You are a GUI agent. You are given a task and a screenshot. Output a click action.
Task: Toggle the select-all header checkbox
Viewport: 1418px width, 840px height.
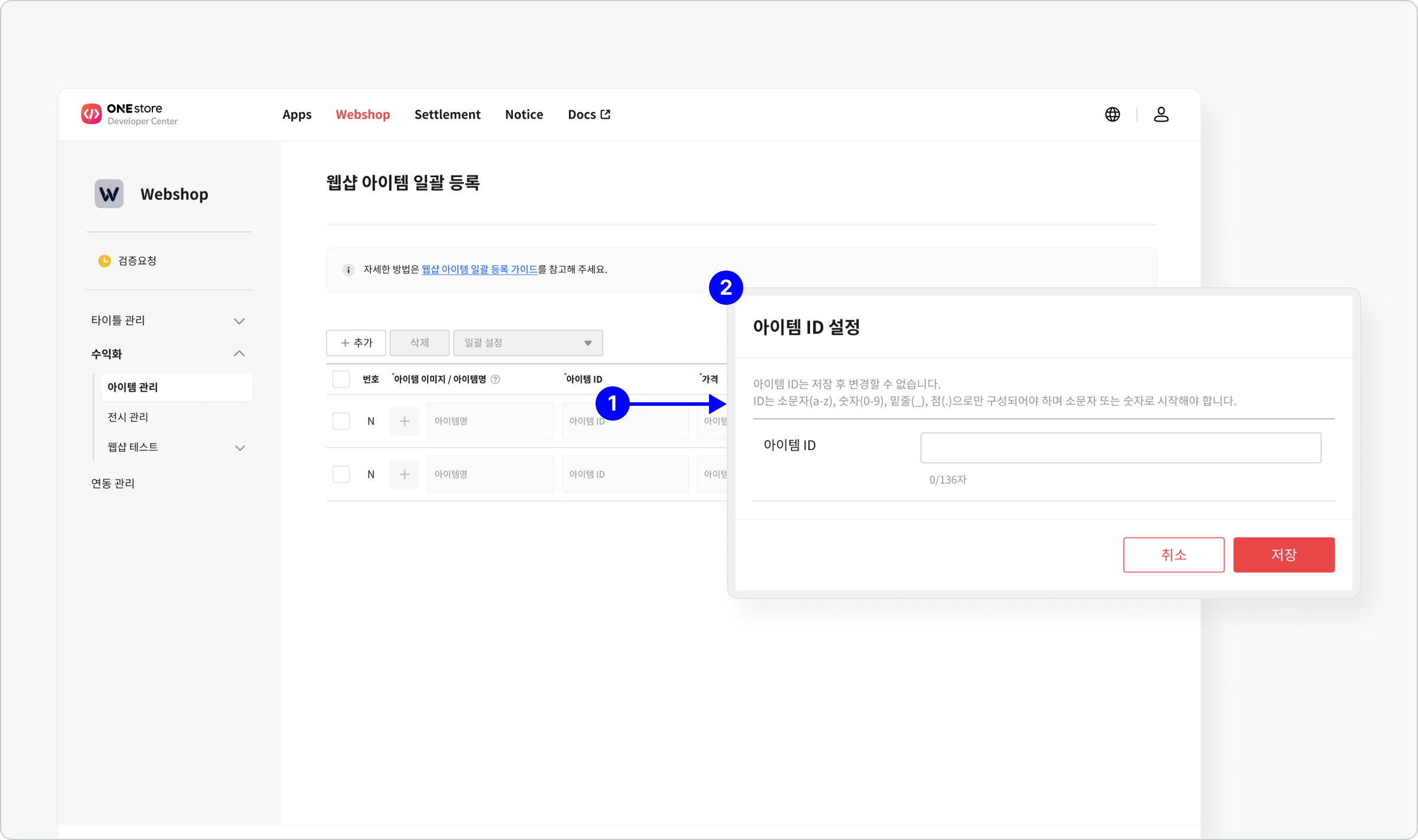pos(341,379)
